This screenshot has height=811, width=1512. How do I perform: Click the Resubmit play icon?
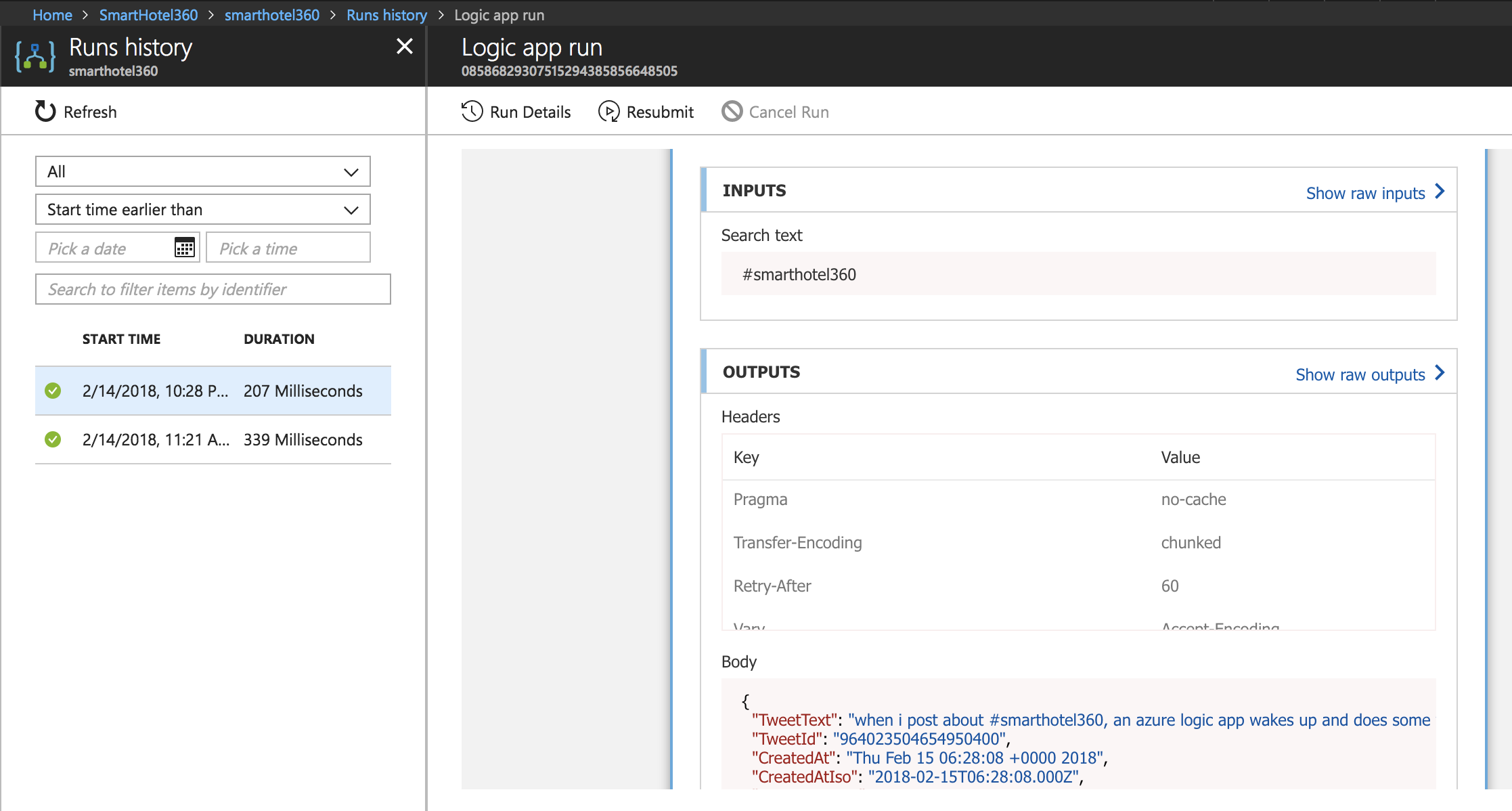(608, 112)
